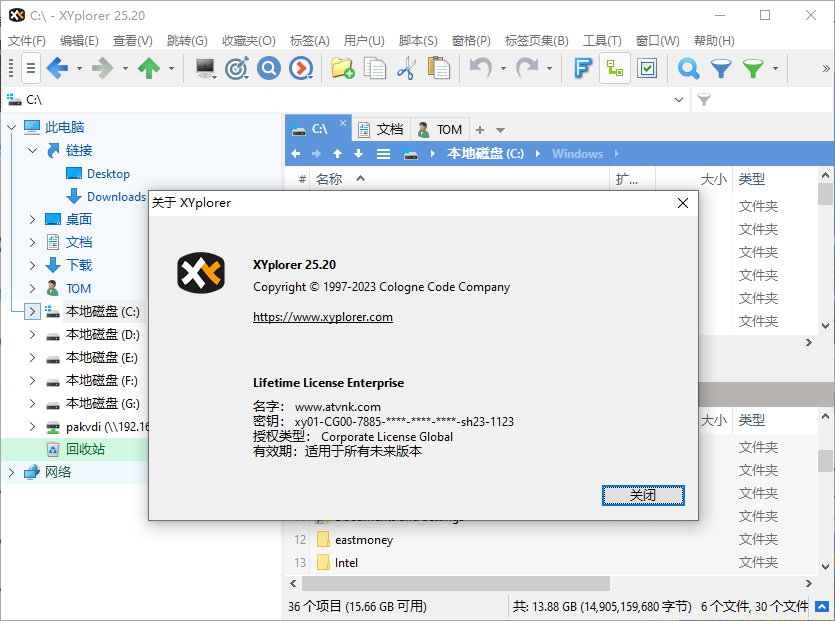This screenshot has width=835, height=621.
Task: Add a new tab with plus button
Action: (x=480, y=130)
